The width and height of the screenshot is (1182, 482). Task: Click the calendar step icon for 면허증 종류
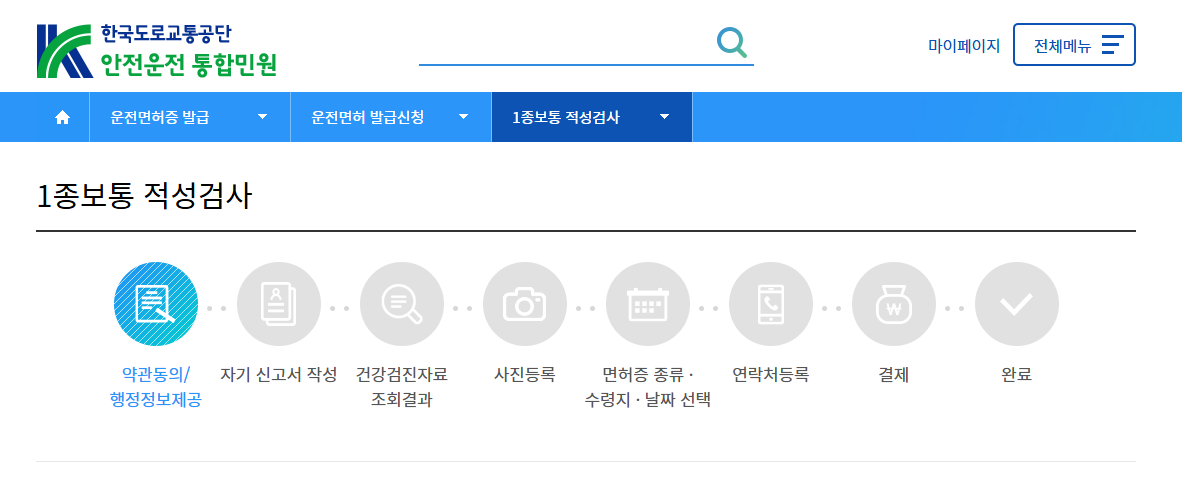coord(648,304)
